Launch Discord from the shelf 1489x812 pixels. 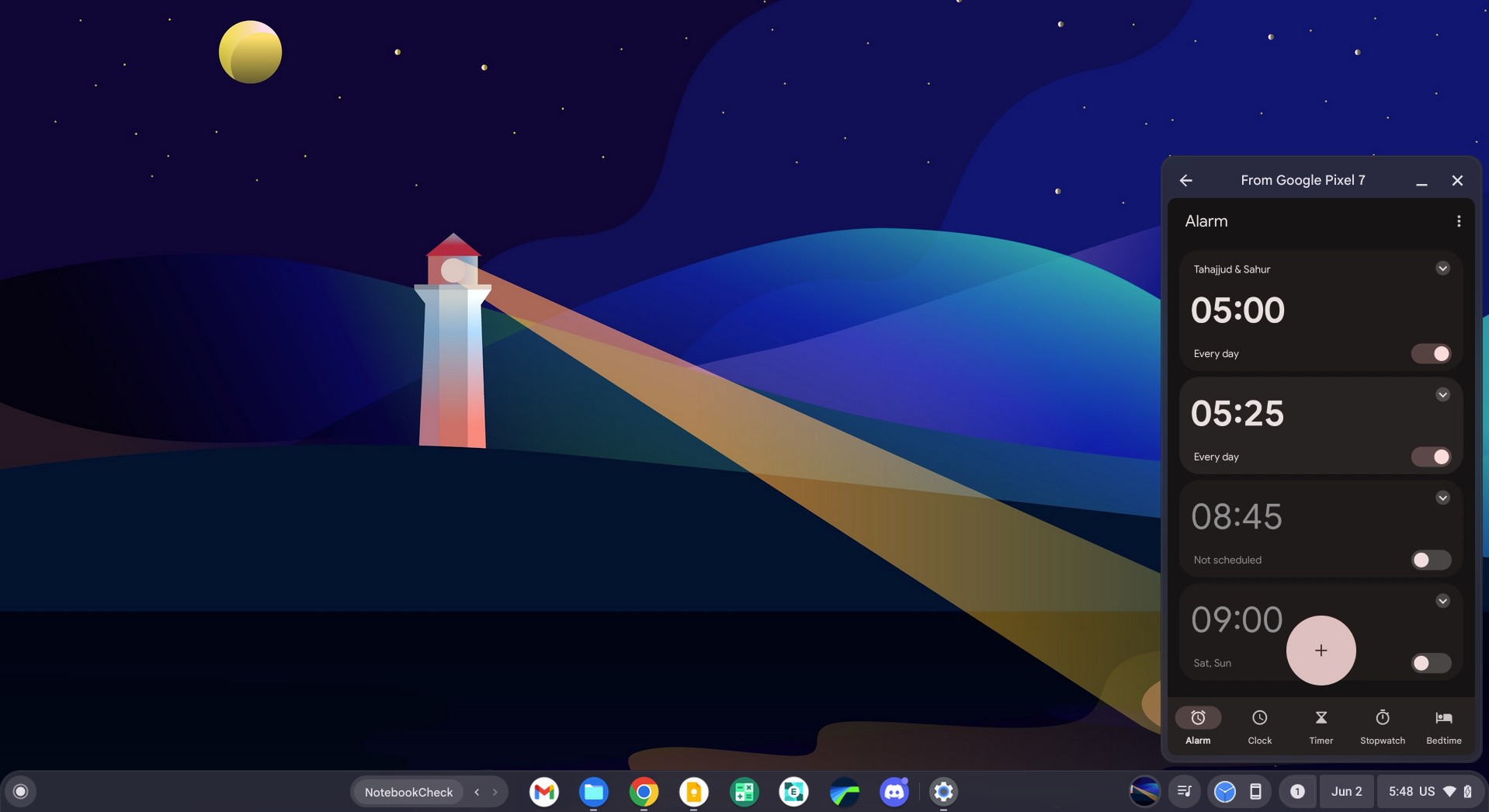tap(894, 792)
